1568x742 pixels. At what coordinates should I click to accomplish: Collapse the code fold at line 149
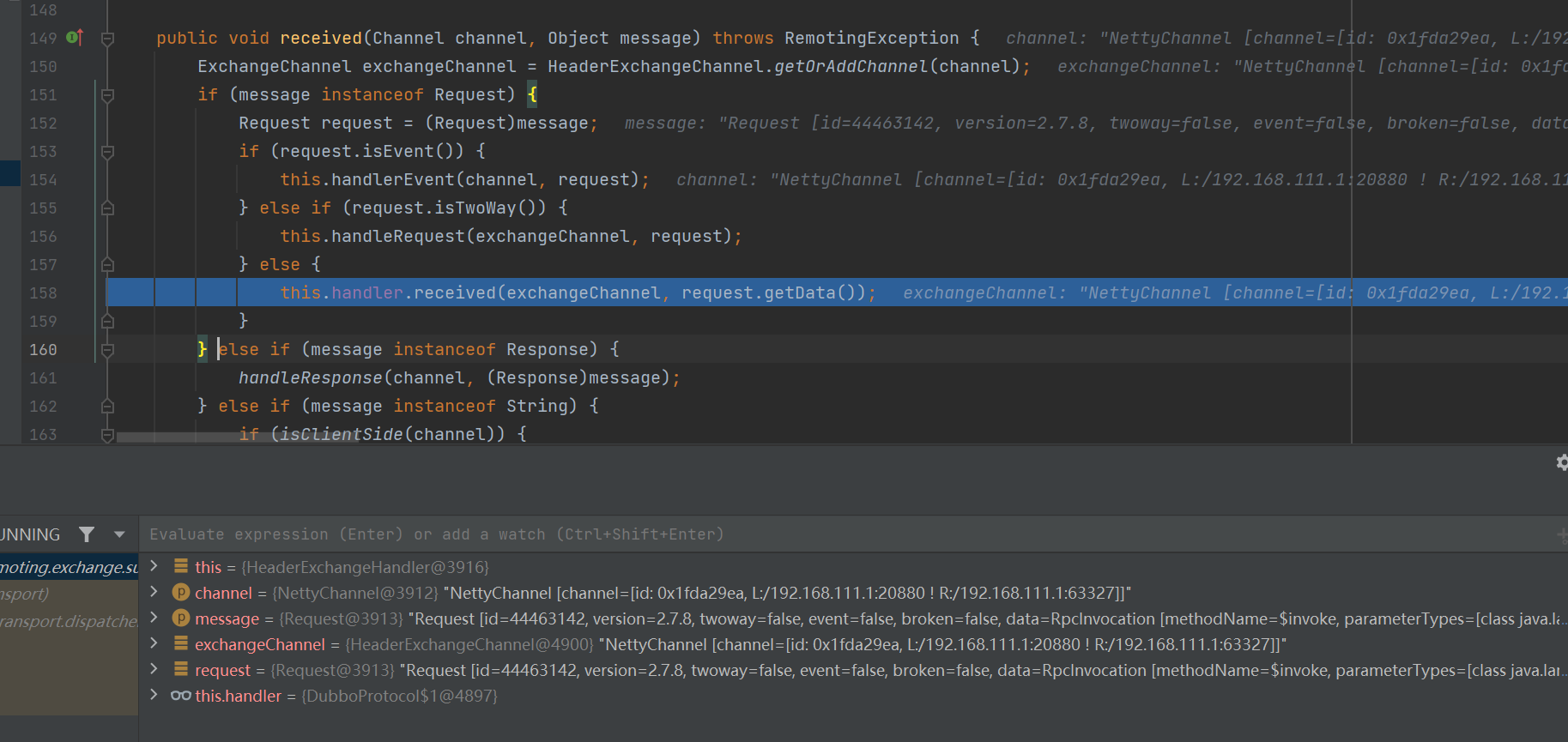coord(107,38)
